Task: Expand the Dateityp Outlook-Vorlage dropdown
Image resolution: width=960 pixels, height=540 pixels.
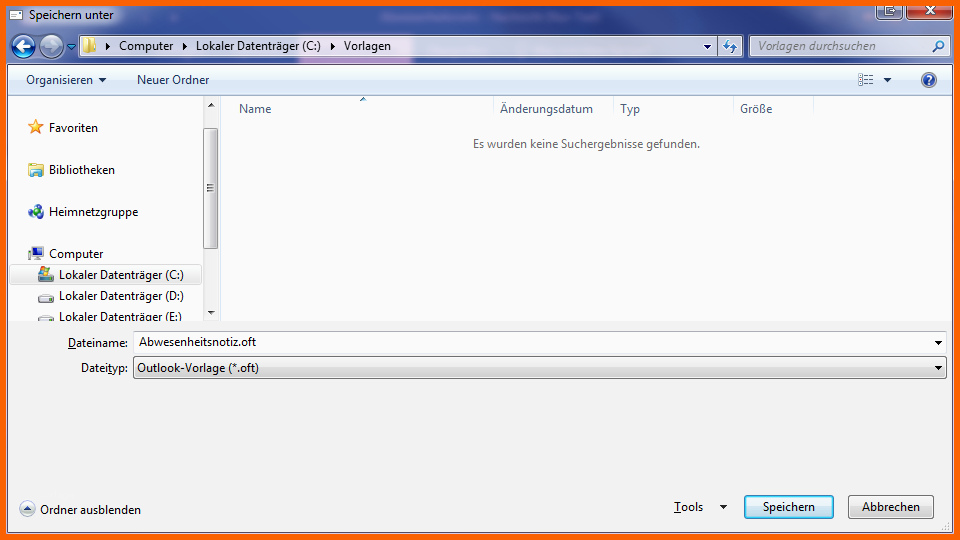Action: point(938,368)
